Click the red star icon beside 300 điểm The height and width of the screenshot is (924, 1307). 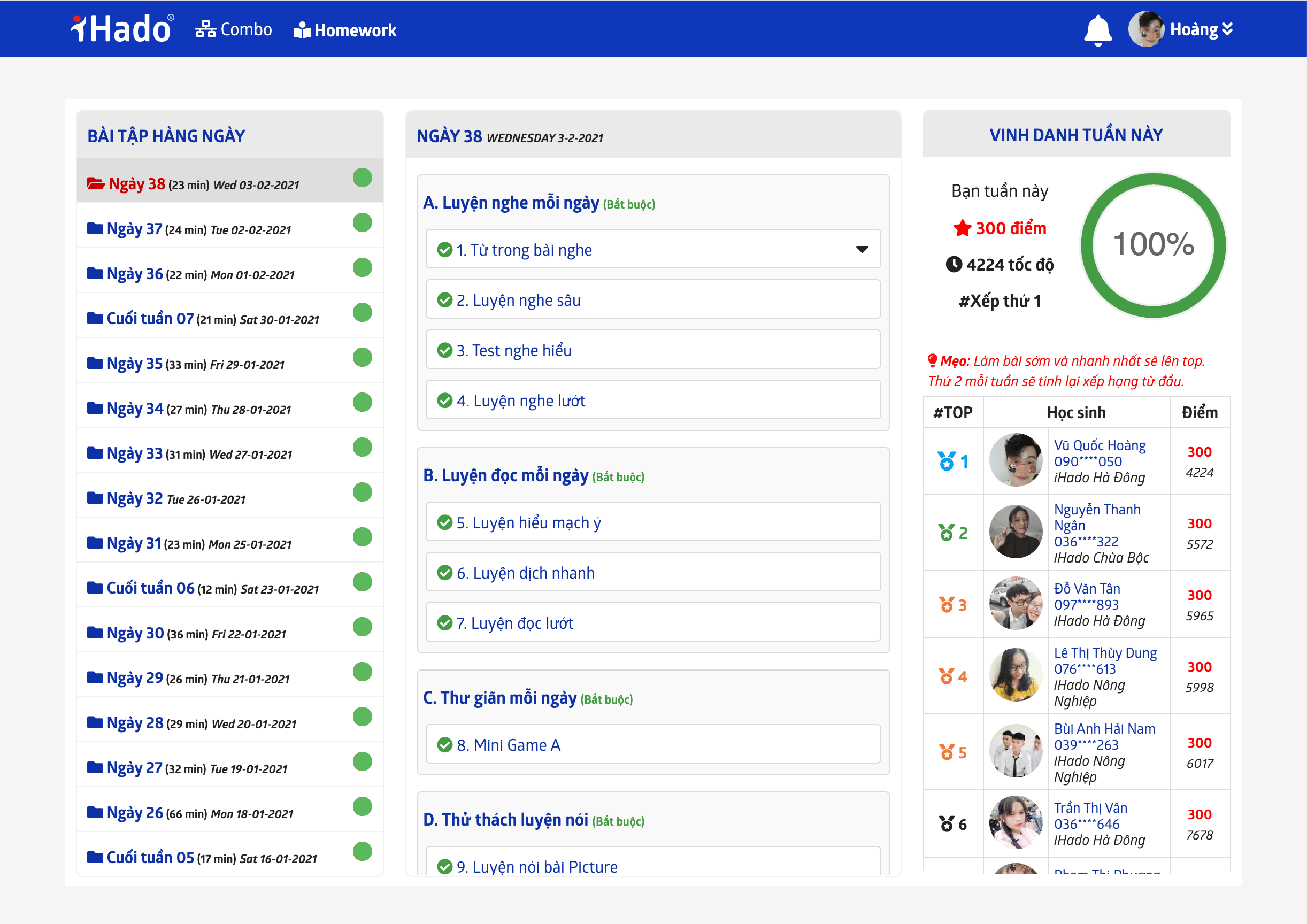[x=962, y=228]
